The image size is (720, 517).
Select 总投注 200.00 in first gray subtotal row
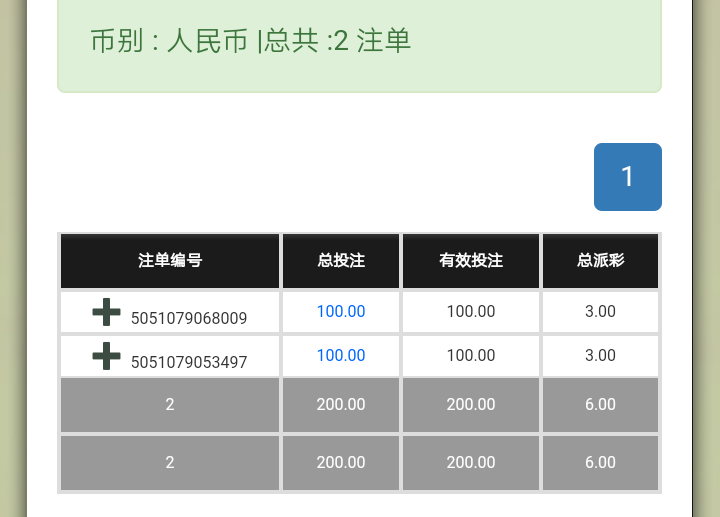pos(341,405)
